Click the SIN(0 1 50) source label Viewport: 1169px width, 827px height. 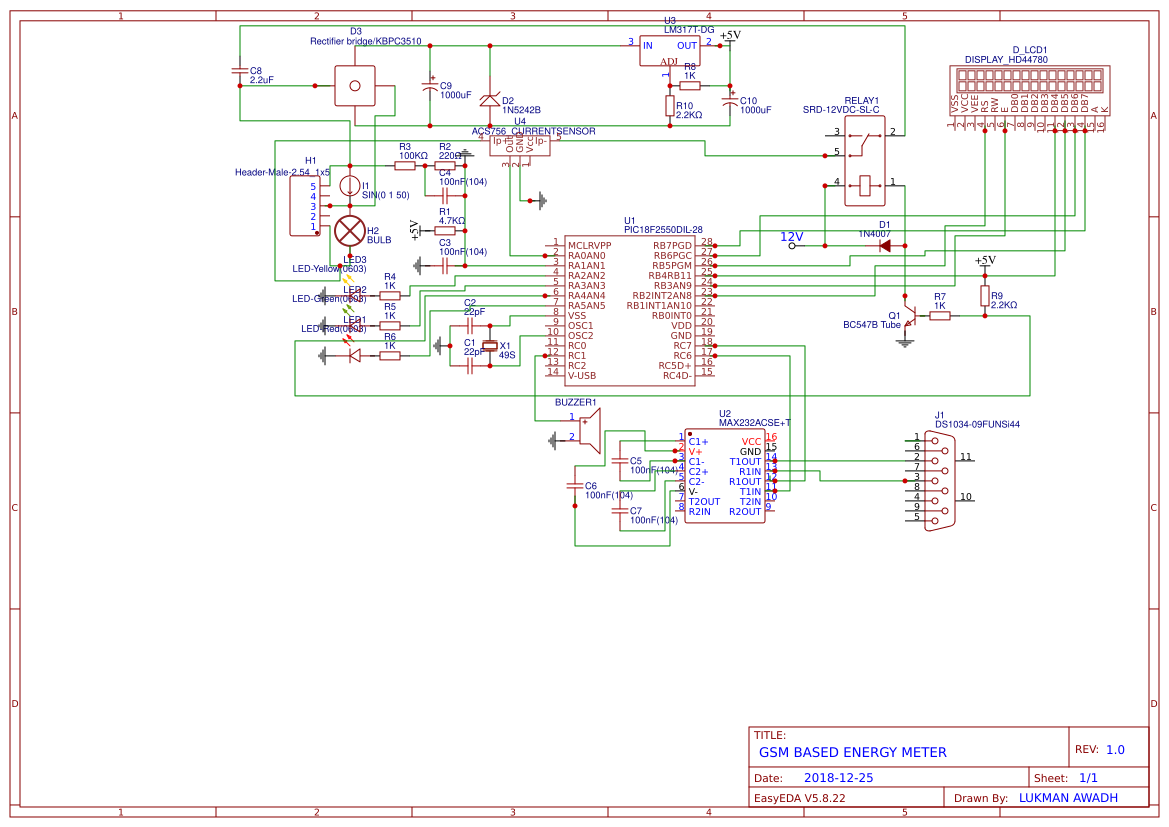(x=385, y=195)
